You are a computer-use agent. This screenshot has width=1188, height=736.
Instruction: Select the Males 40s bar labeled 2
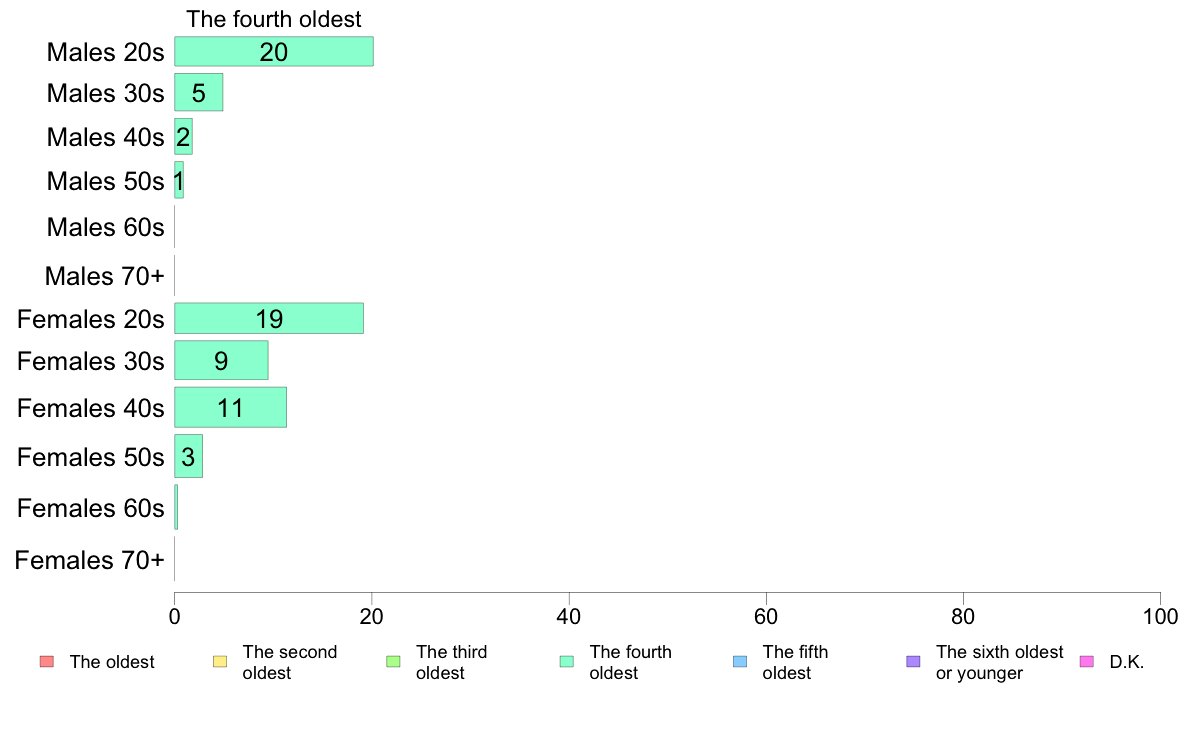[x=183, y=136]
